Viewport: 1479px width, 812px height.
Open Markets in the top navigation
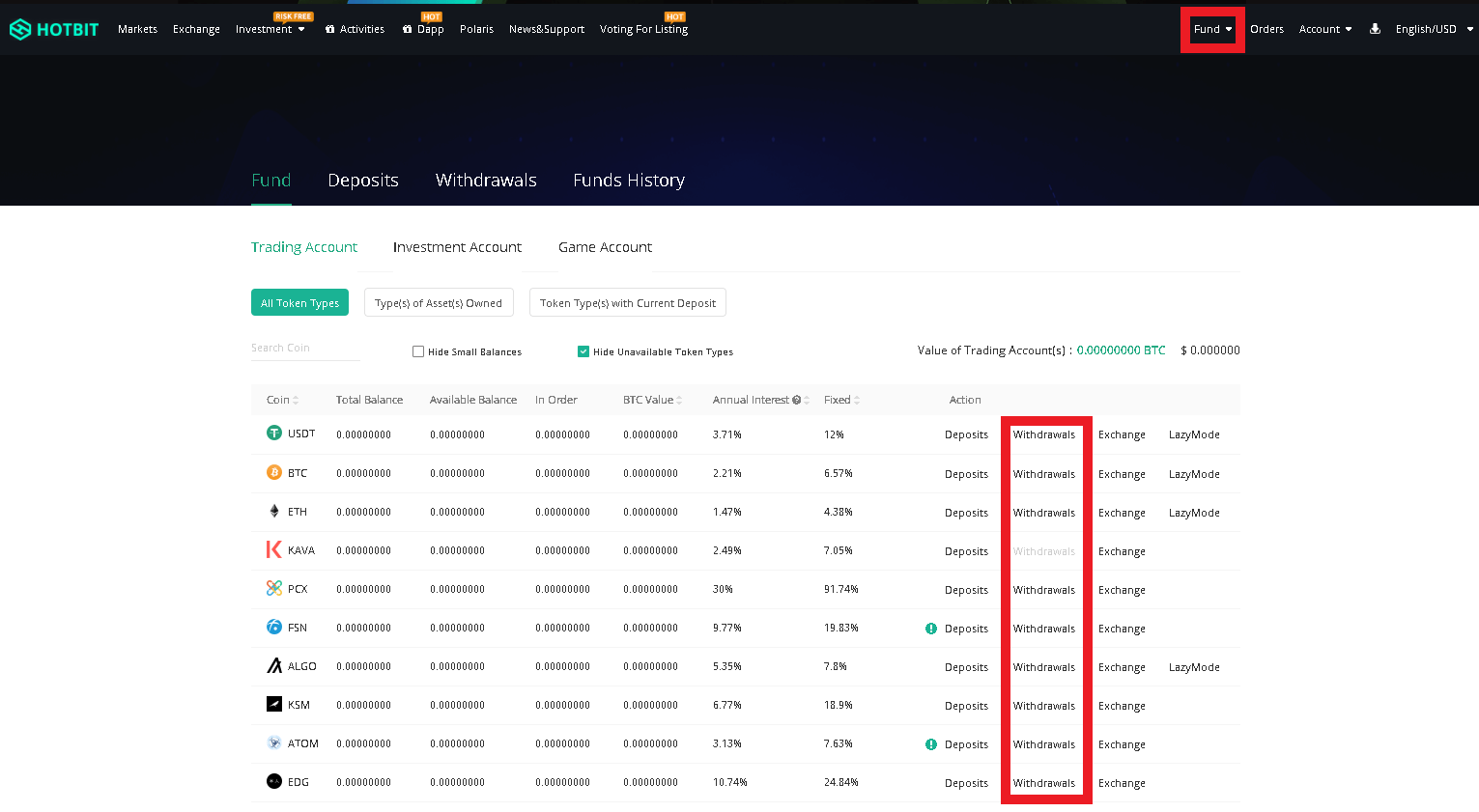click(137, 29)
